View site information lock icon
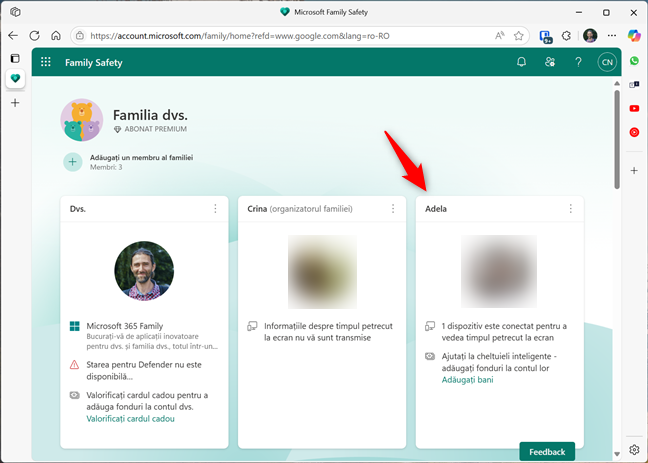The height and width of the screenshot is (463, 648). point(80,36)
